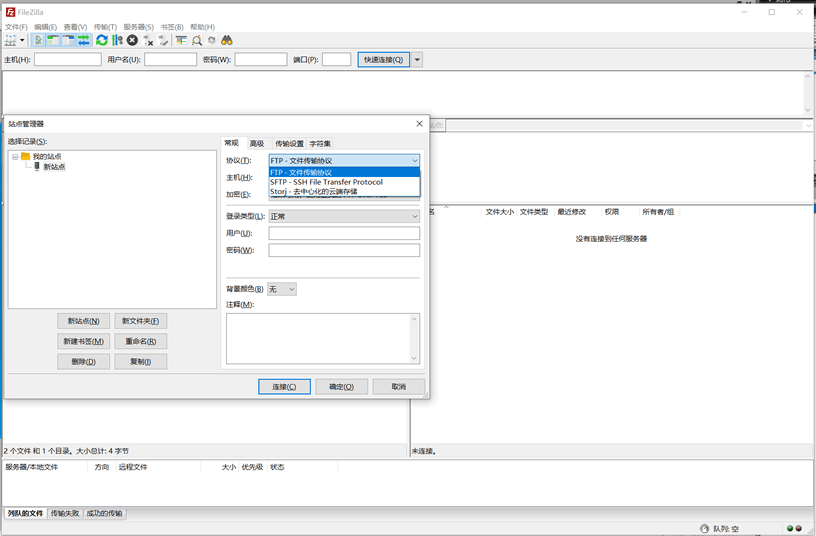Viewport: 816px width, 536px height.
Task: Click the 我的站点 folder icon
Action: tap(25, 156)
